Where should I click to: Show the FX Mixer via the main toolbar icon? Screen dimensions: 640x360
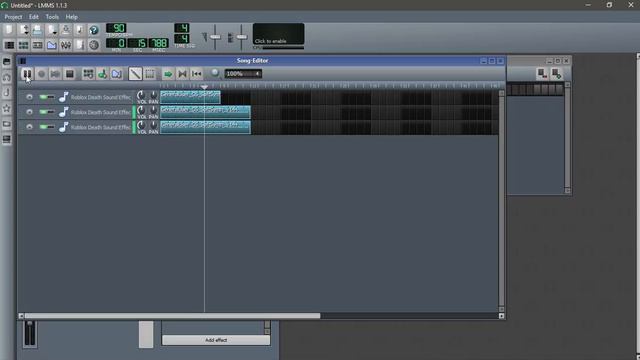coord(65,44)
